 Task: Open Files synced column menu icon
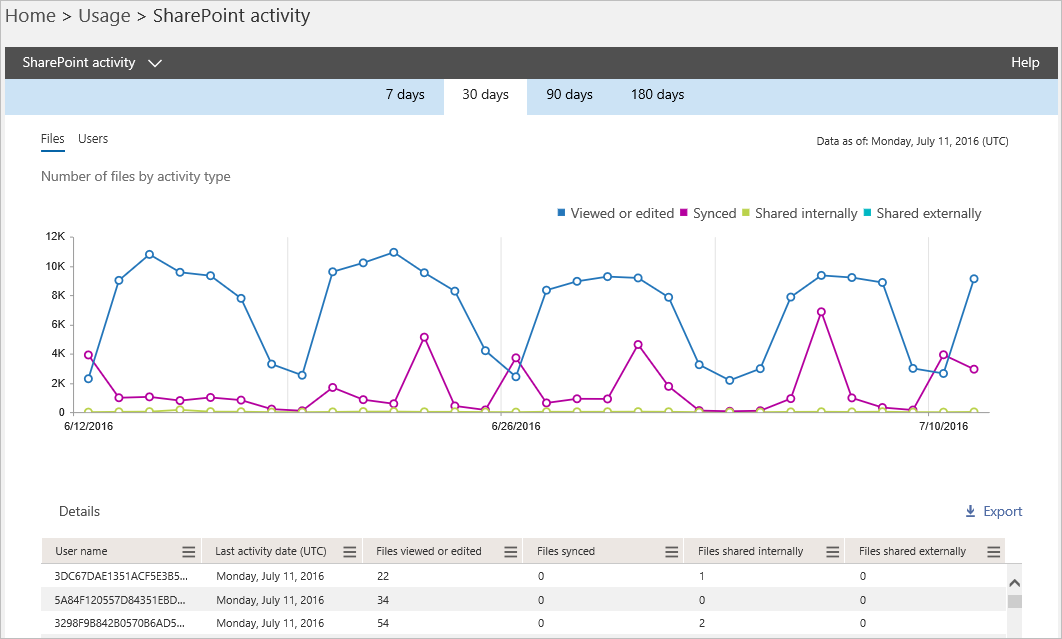671,552
